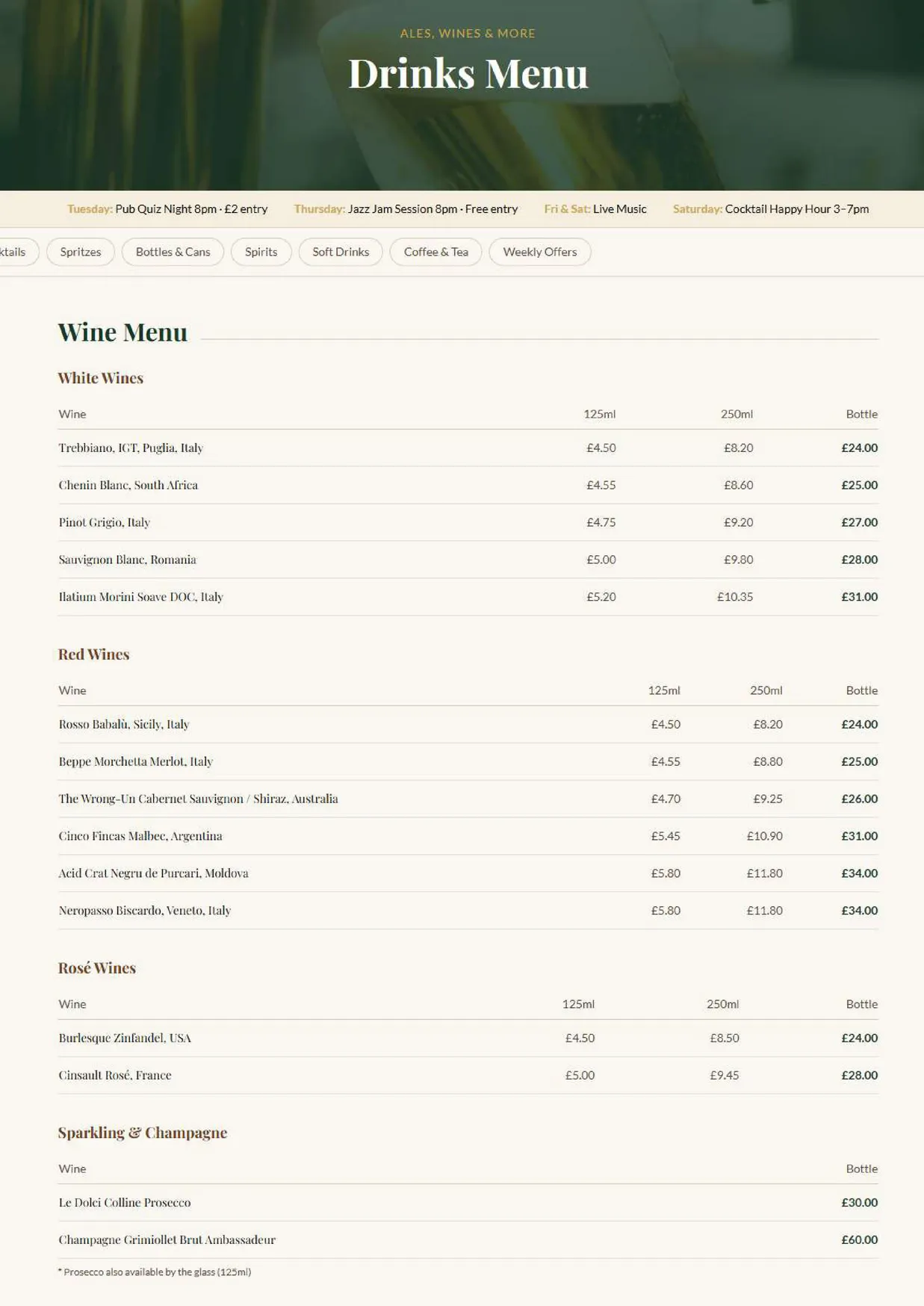Select Burlesque Zinfandel, USA wine name
This screenshot has height=1306, width=924.
tap(125, 1039)
